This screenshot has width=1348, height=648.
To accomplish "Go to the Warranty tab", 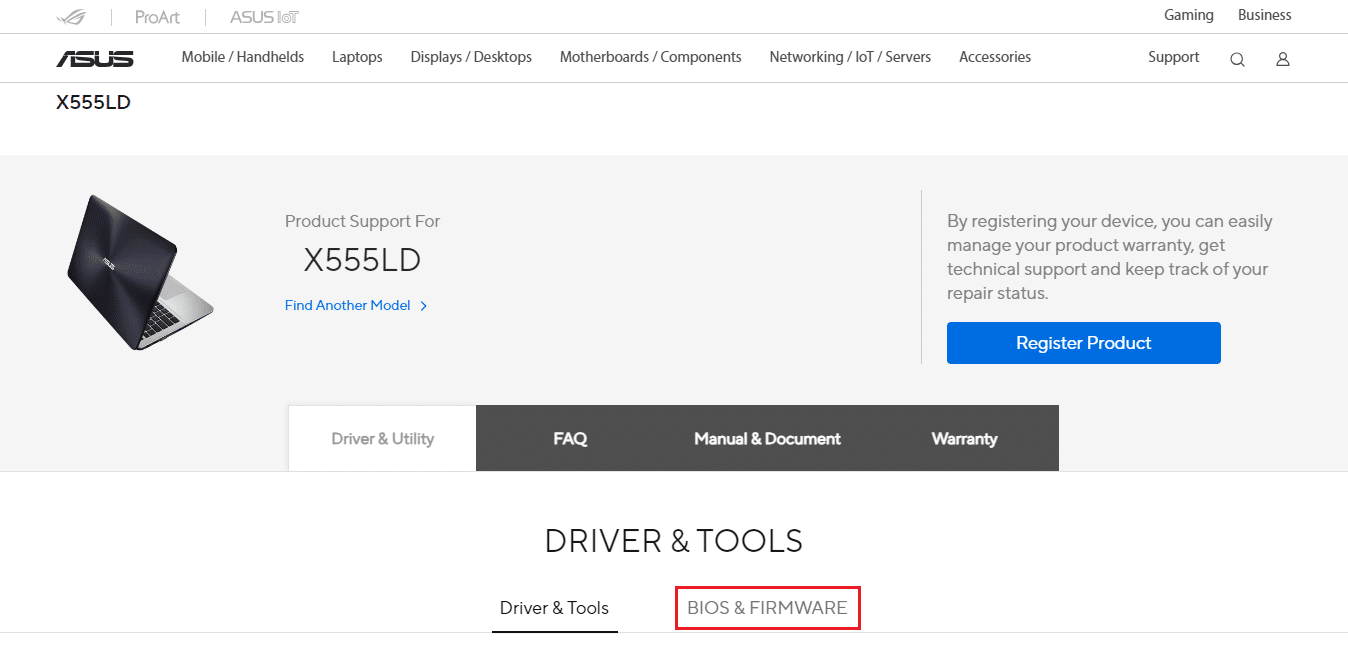I will click(x=964, y=438).
